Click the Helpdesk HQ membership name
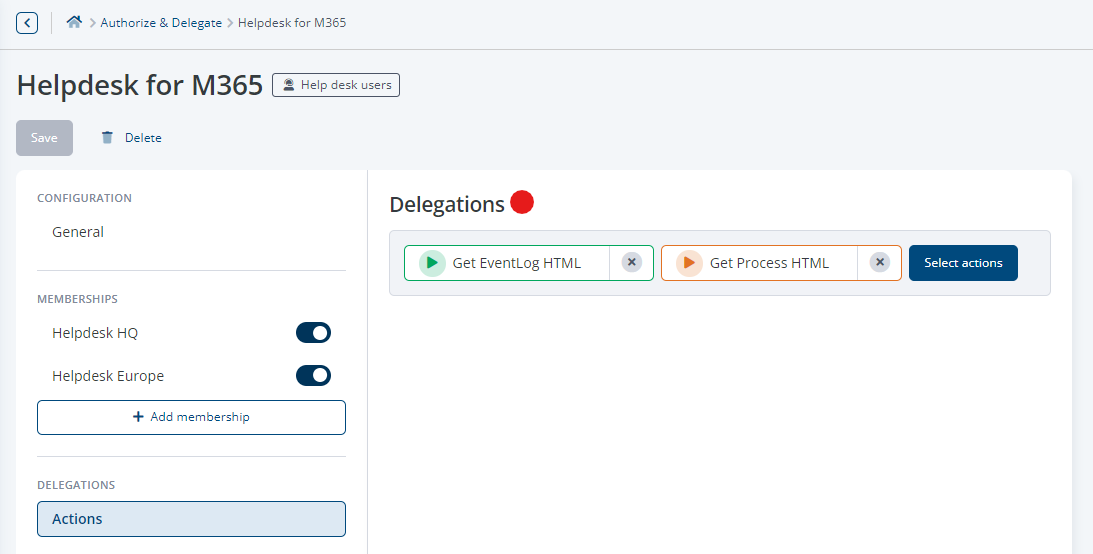The width and height of the screenshot is (1093, 554). [x=95, y=333]
